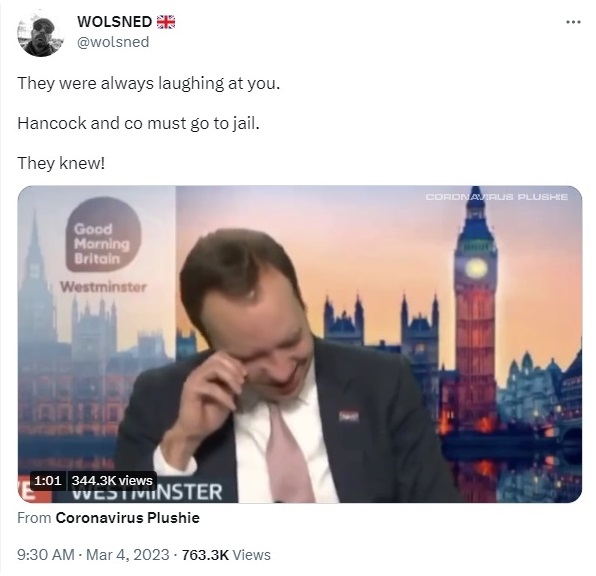Open the 763.3K Views analytics link
Image resolution: width=596 pixels, height=576 pixels.
226,555
